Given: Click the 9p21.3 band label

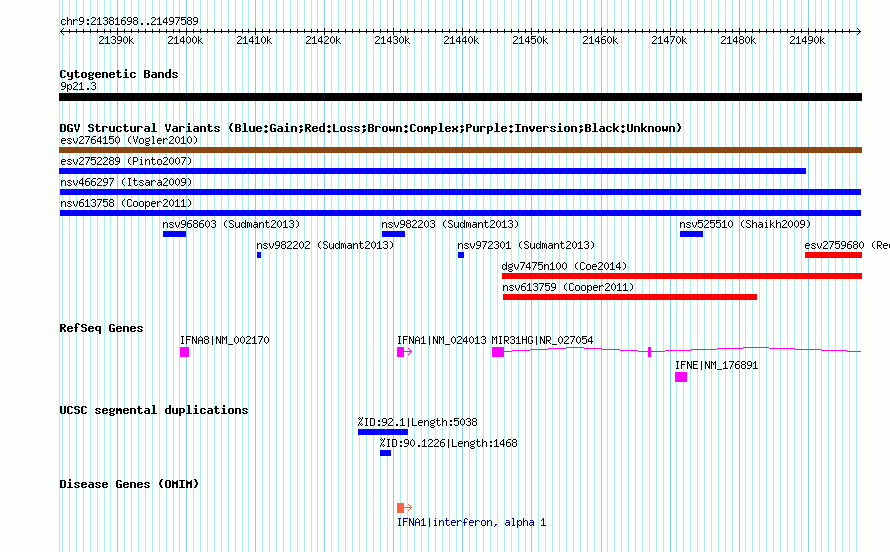Looking at the screenshot, I should click(78, 86).
